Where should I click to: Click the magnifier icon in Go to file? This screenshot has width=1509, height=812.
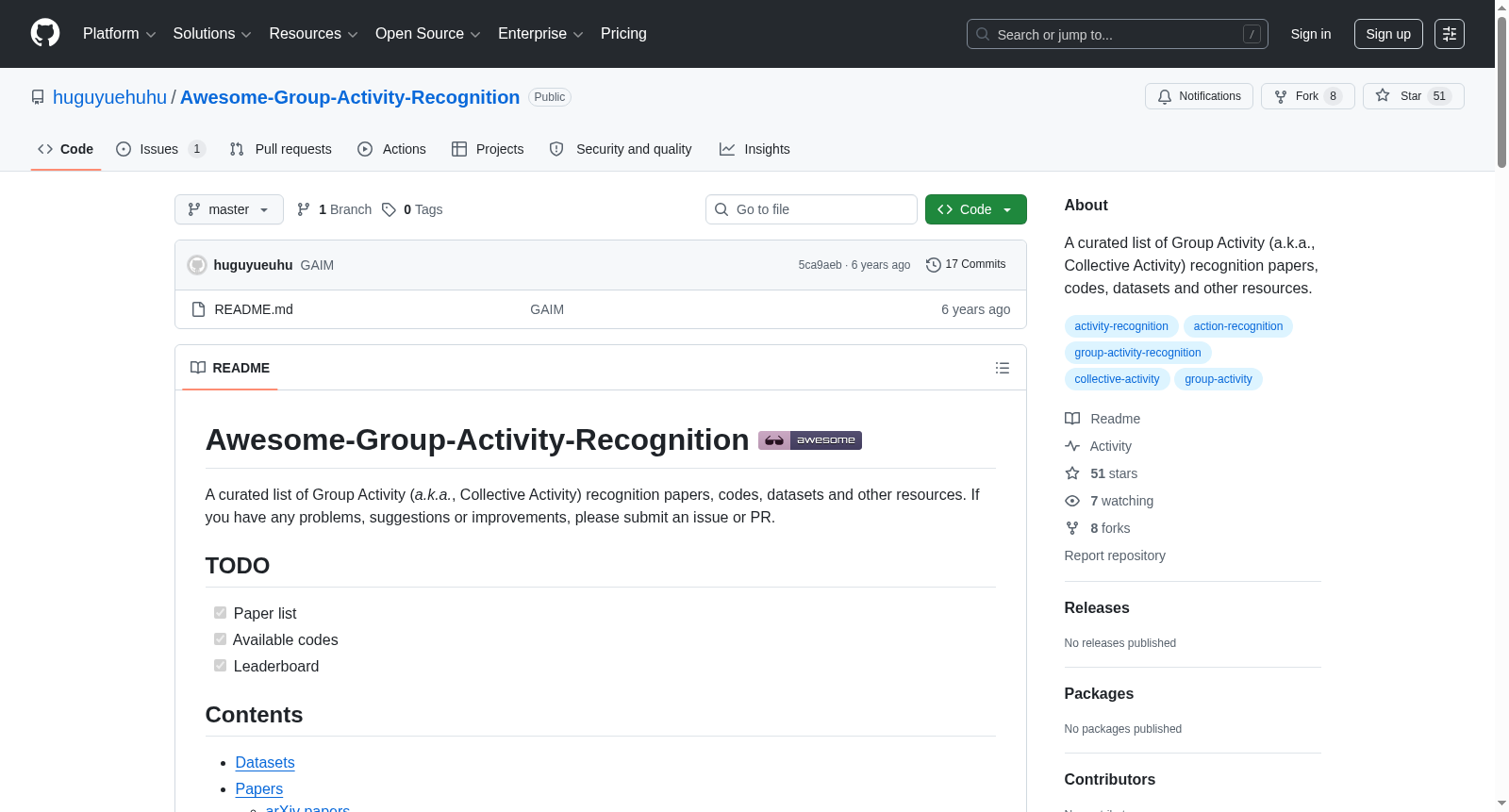pyautogui.click(x=721, y=209)
